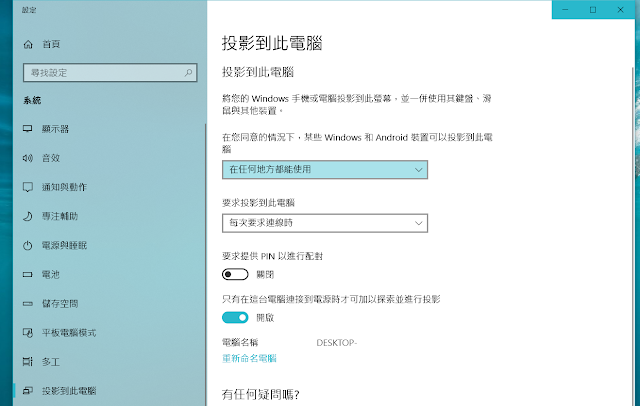Go to 多工 in the sidebar

(51, 362)
